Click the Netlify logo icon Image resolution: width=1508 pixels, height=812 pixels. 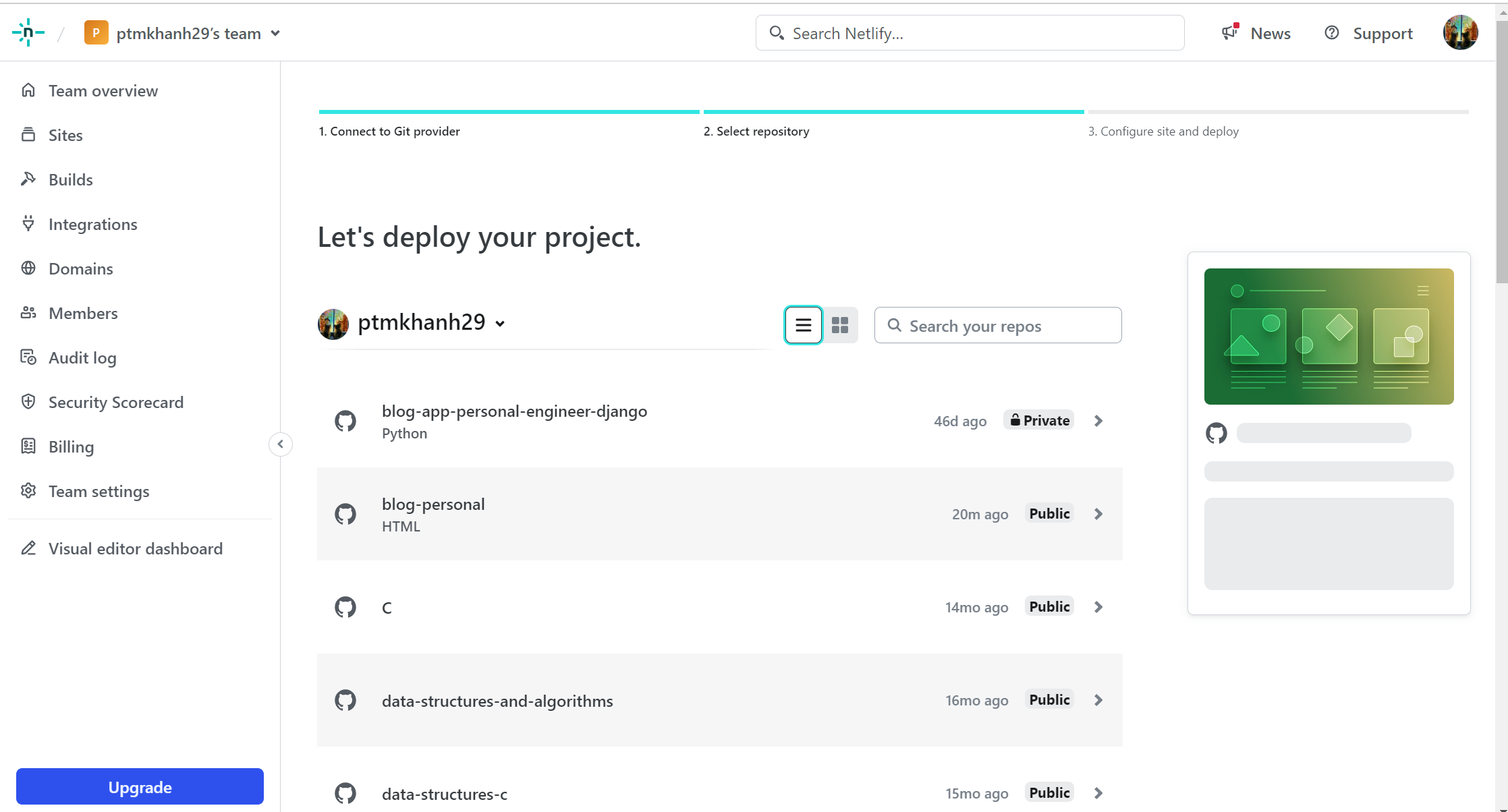click(x=28, y=32)
